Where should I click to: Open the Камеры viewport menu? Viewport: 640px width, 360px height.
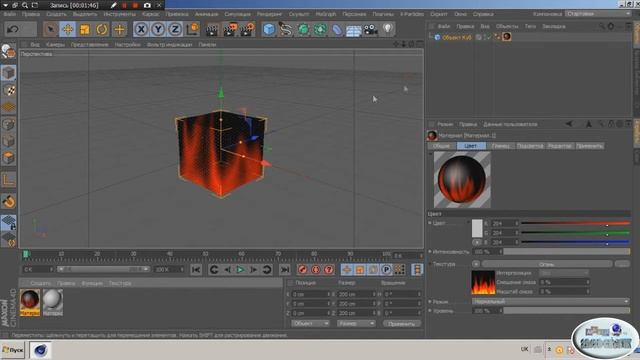click(55, 44)
